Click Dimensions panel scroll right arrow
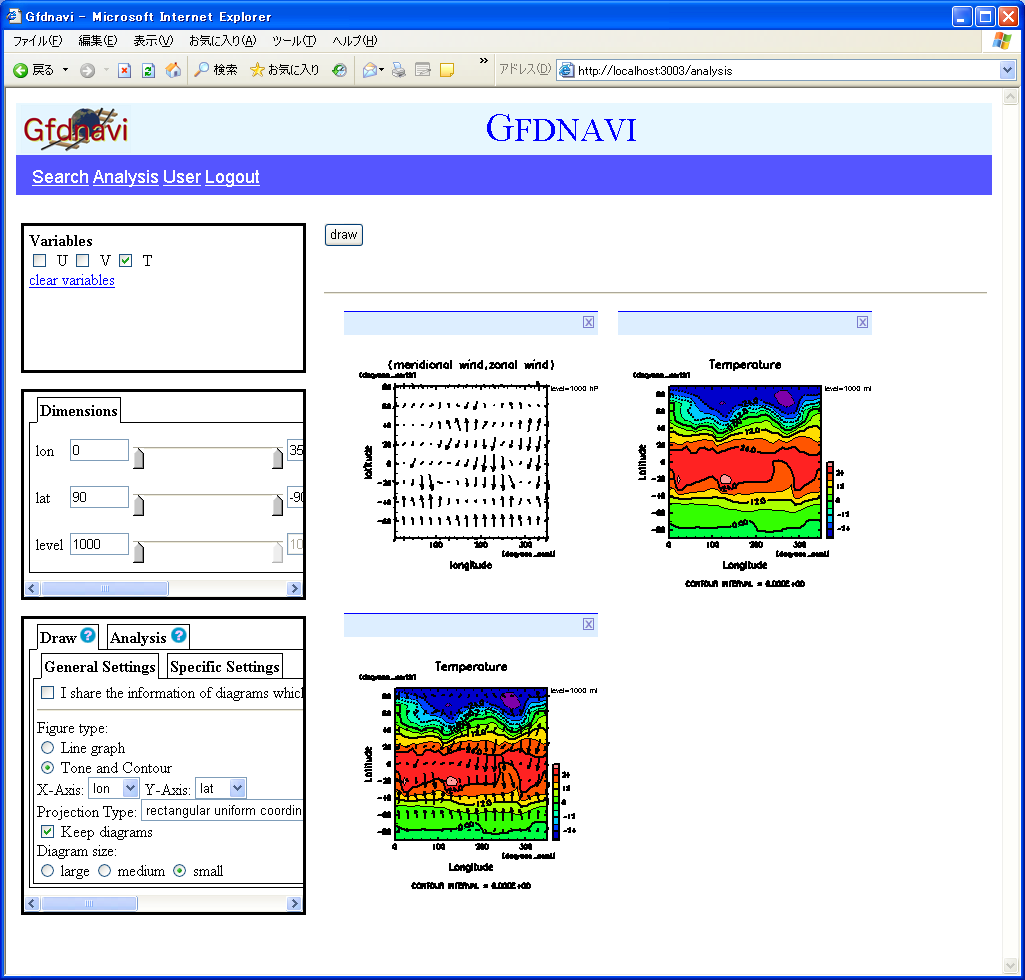 [x=294, y=588]
